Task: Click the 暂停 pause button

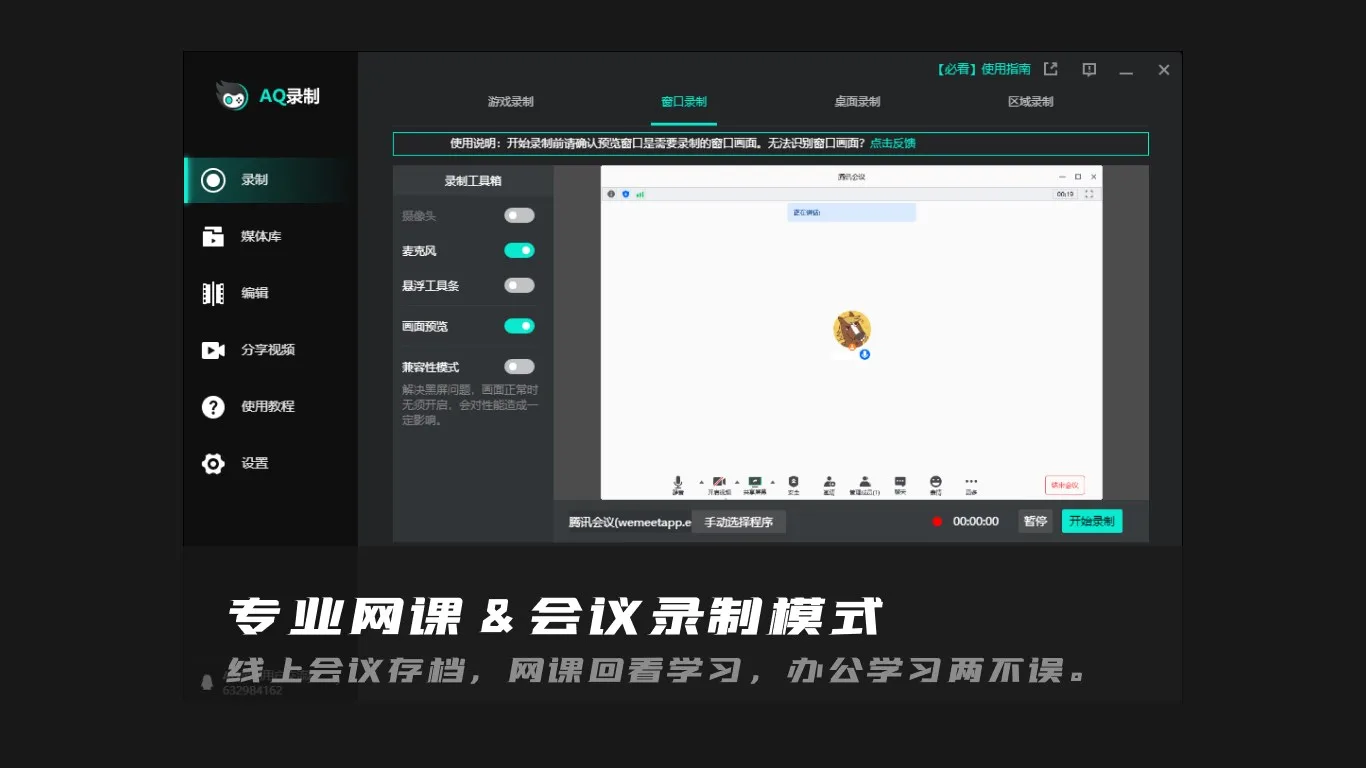Action: (1035, 521)
